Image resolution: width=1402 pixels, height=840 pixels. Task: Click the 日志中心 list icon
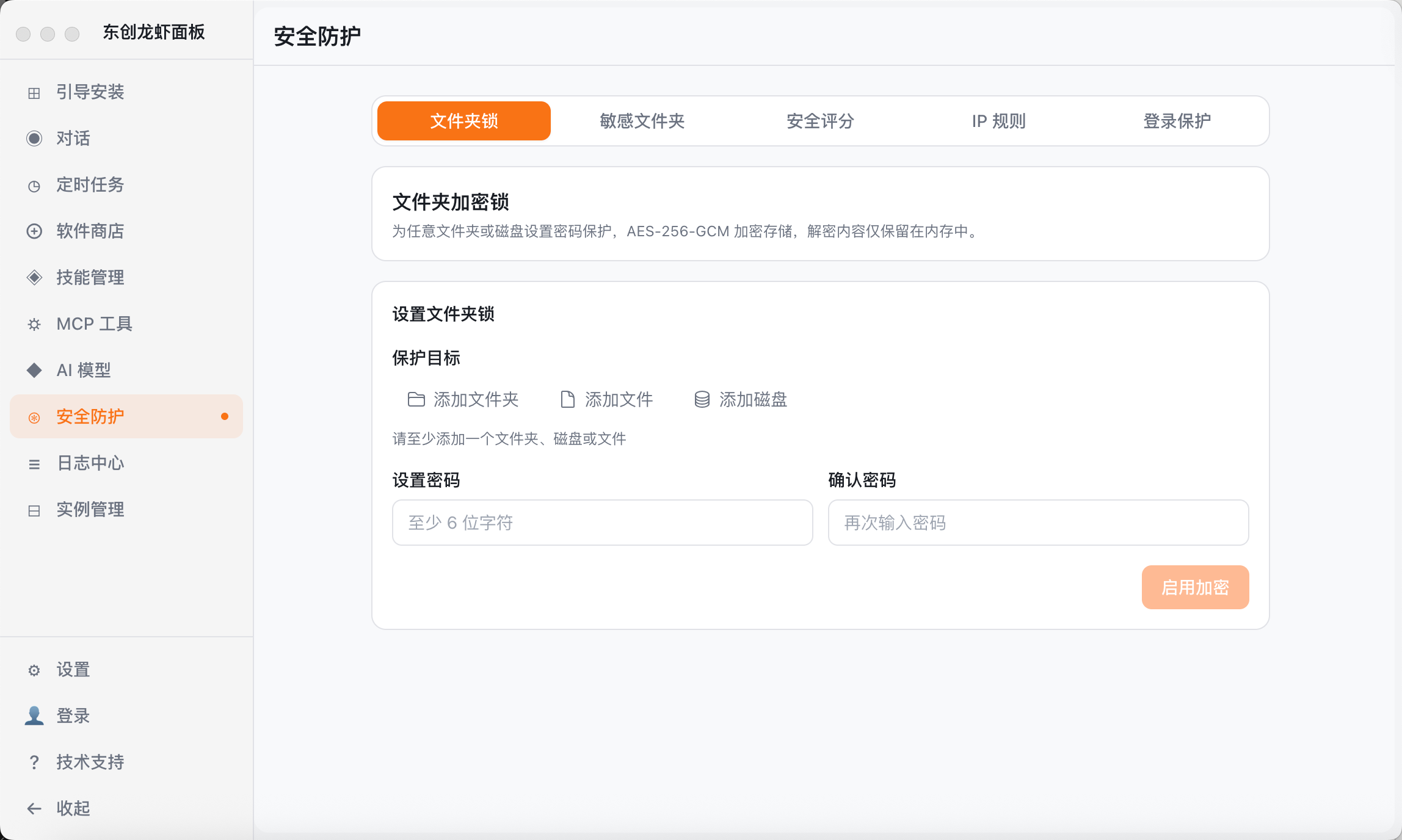(34, 464)
